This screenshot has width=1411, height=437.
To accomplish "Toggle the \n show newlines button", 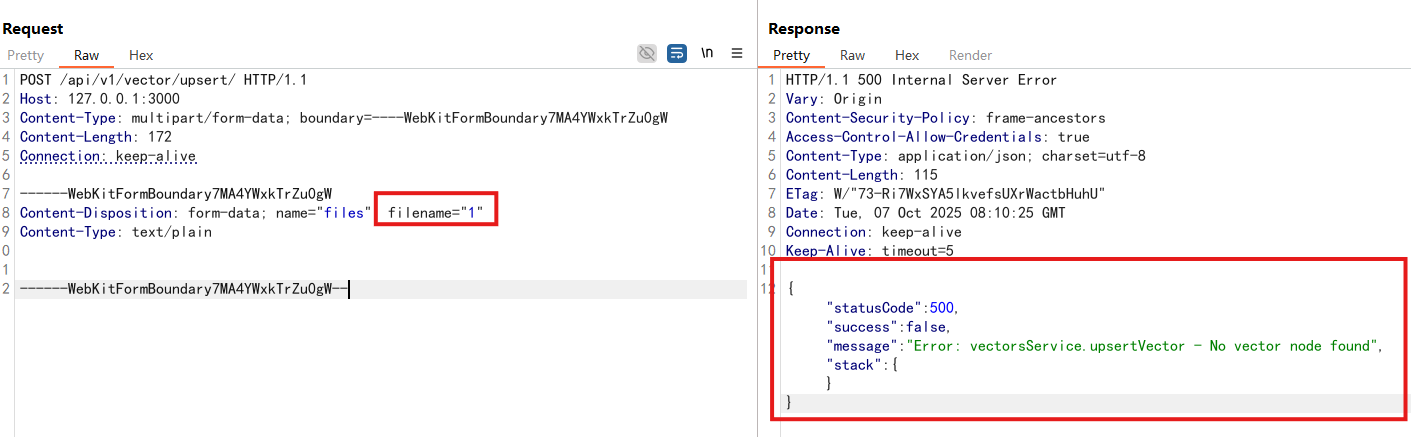I will pyautogui.click(x=707, y=53).
